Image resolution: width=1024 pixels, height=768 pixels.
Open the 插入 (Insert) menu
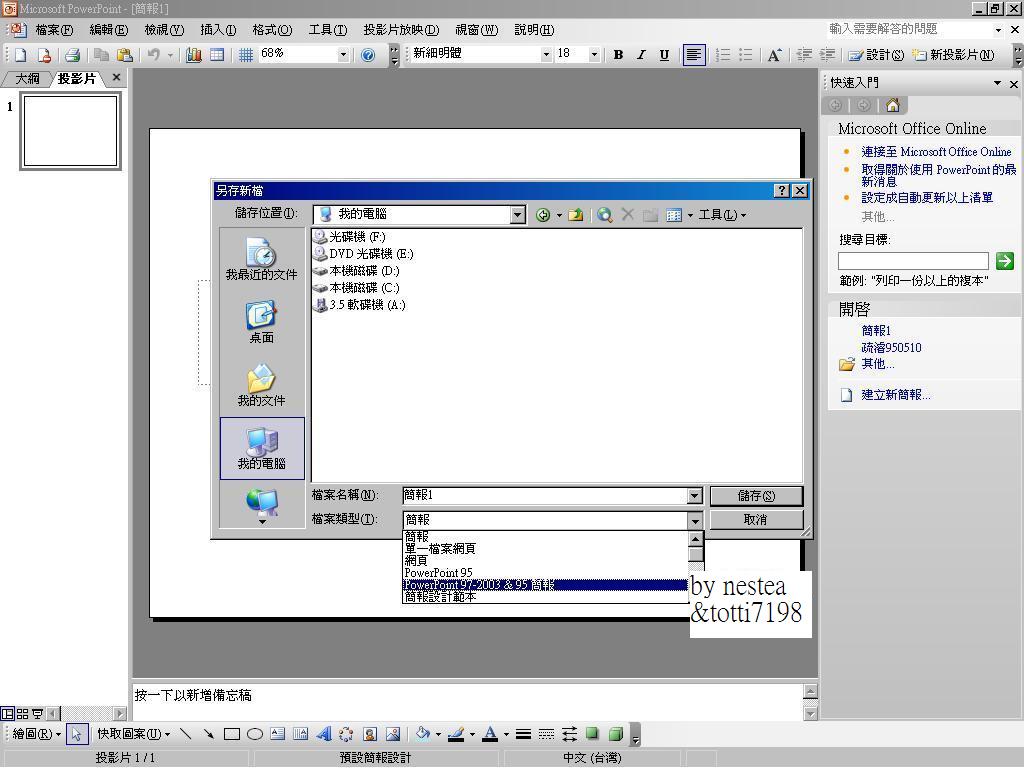217,30
